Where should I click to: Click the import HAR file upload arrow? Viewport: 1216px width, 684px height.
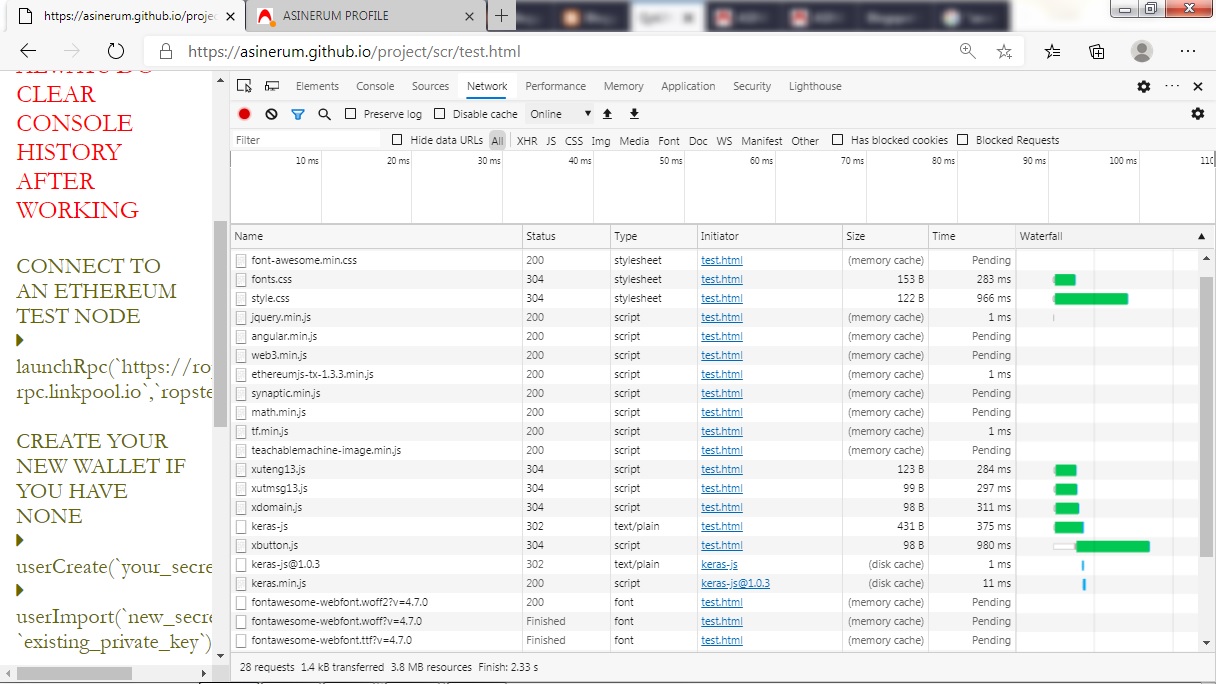click(x=607, y=114)
